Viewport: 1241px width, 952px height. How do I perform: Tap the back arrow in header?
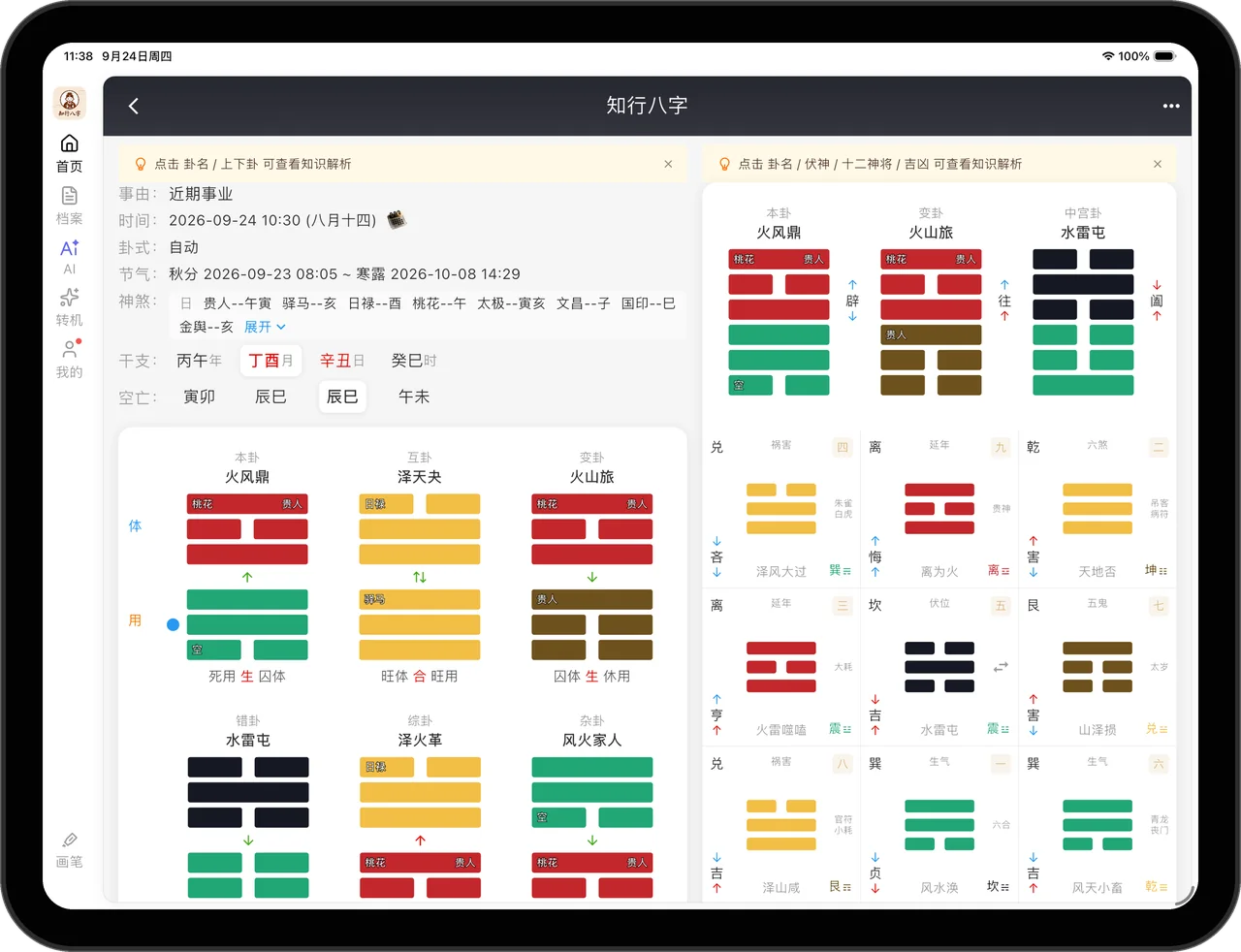point(134,106)
